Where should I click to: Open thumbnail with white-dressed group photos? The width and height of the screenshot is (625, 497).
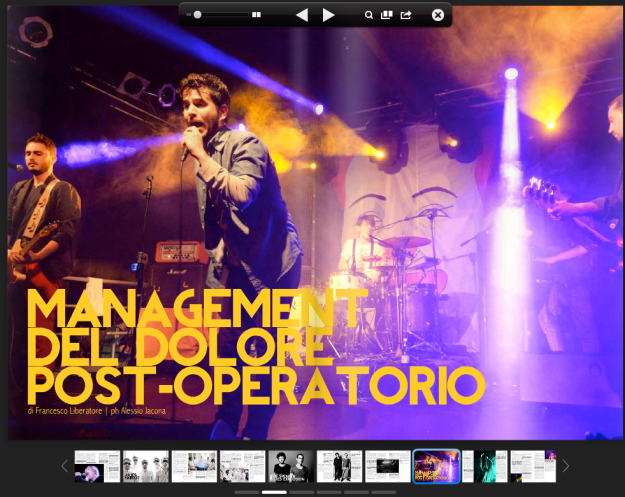[243, 466]
